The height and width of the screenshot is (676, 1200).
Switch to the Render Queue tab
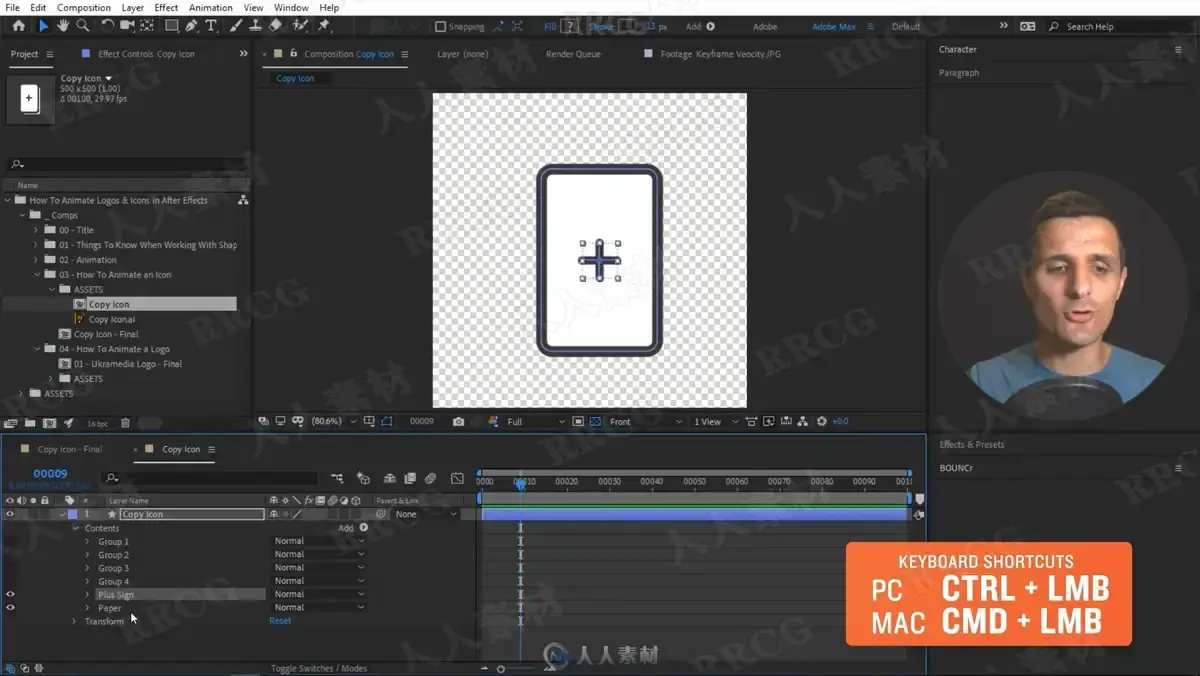click(x=573, y=54)
